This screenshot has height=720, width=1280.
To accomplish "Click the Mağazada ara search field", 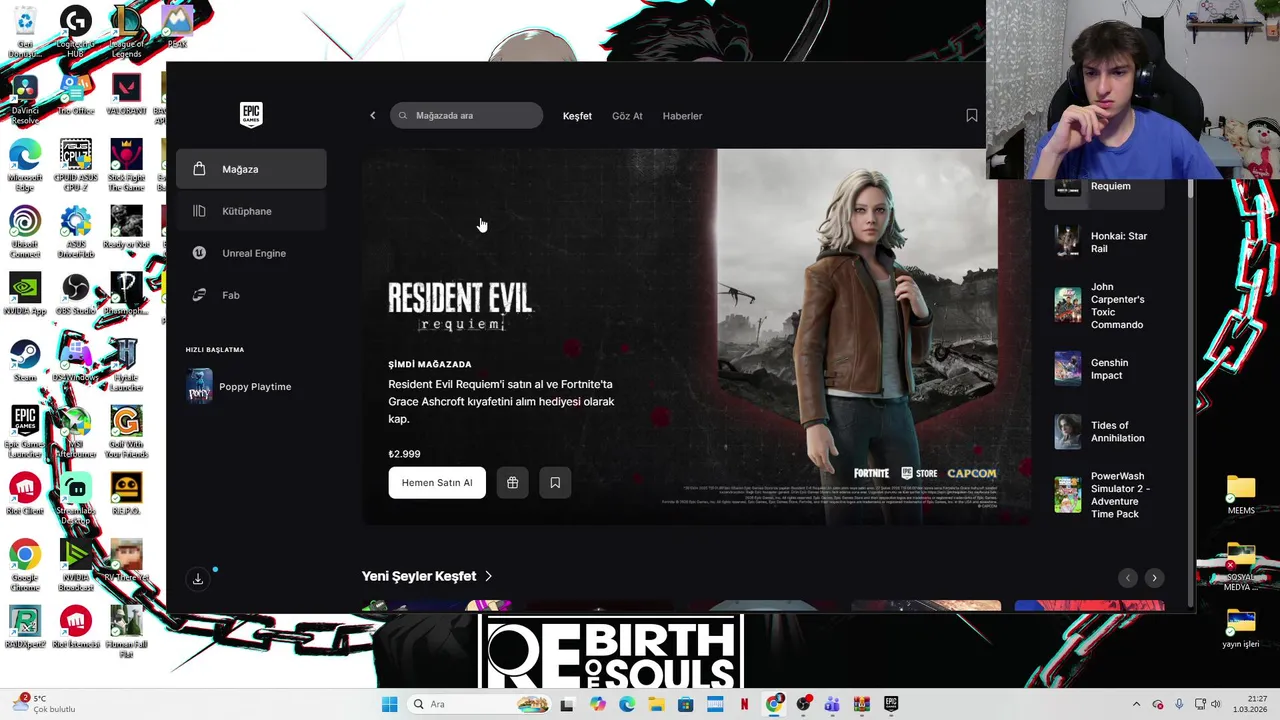I will 466,115.
